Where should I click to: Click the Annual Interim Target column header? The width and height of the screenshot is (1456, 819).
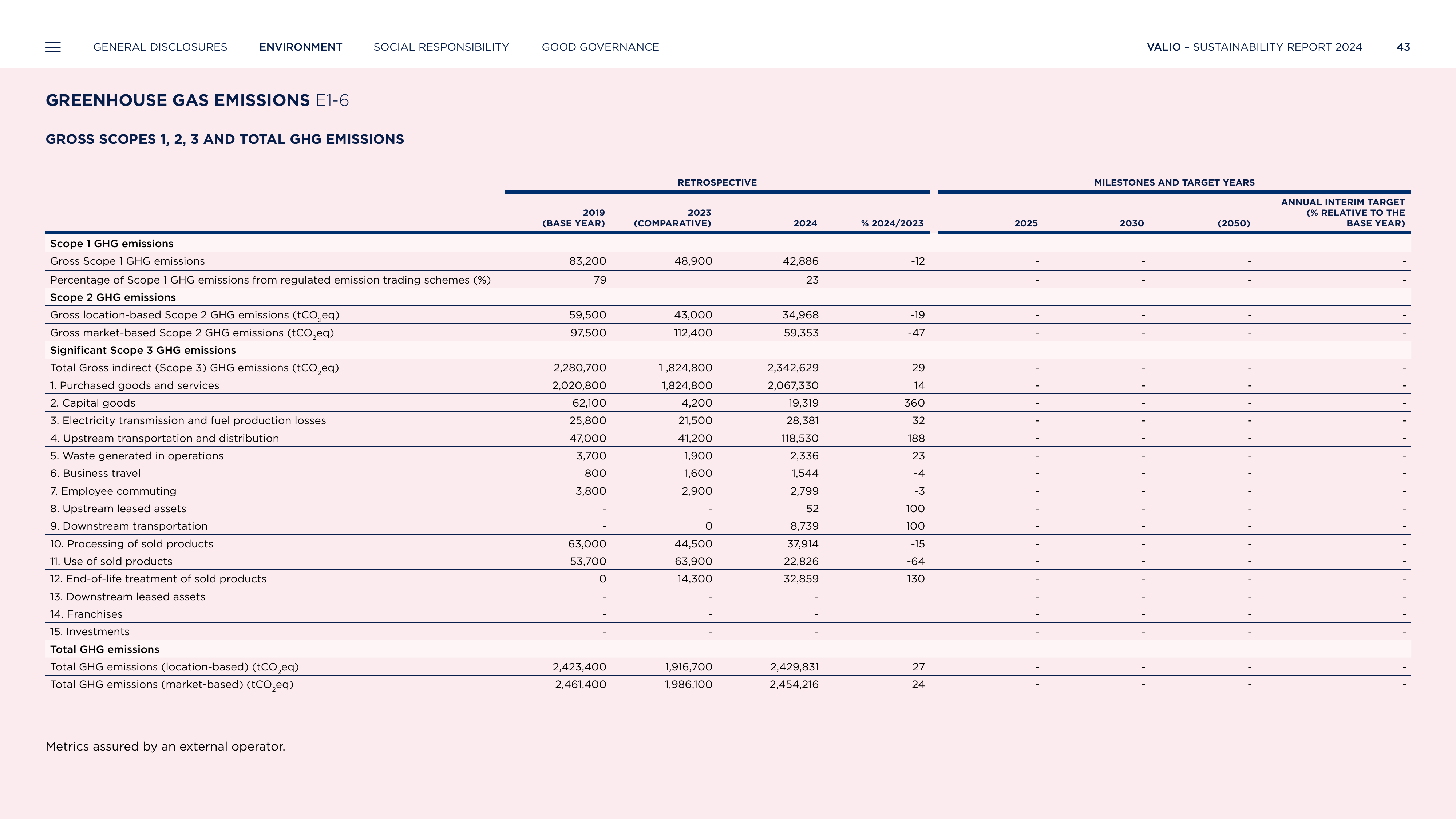[1342, 213]
